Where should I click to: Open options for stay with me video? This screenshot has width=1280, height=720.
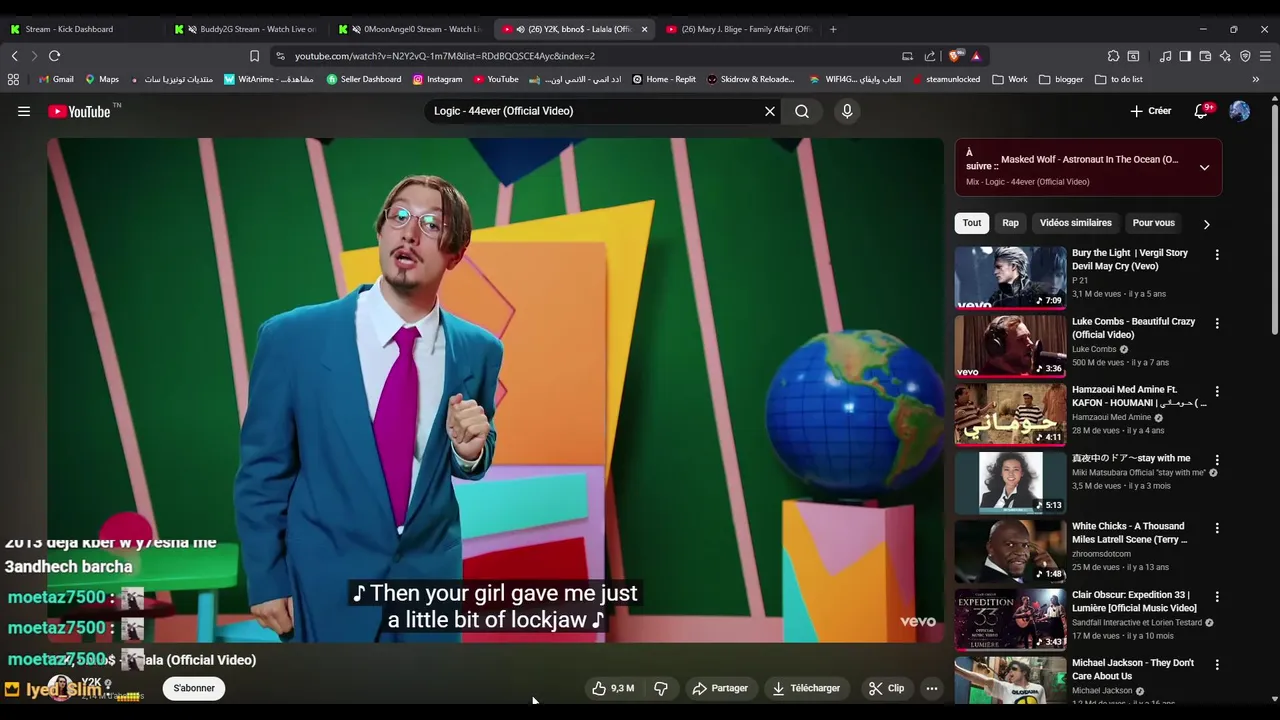click(1217, 460)
